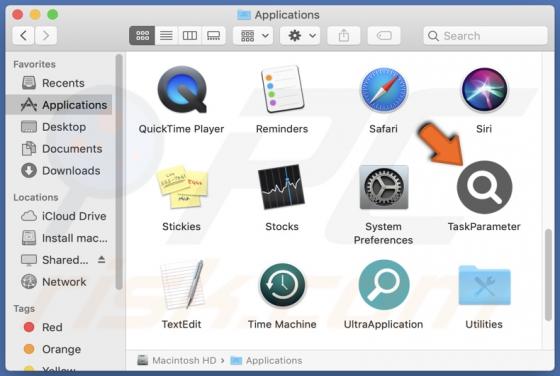Viewport: 560px width, 376px height.
Task: Click Macintosh HD in the path bar
Action: click(x=177, y=361)
